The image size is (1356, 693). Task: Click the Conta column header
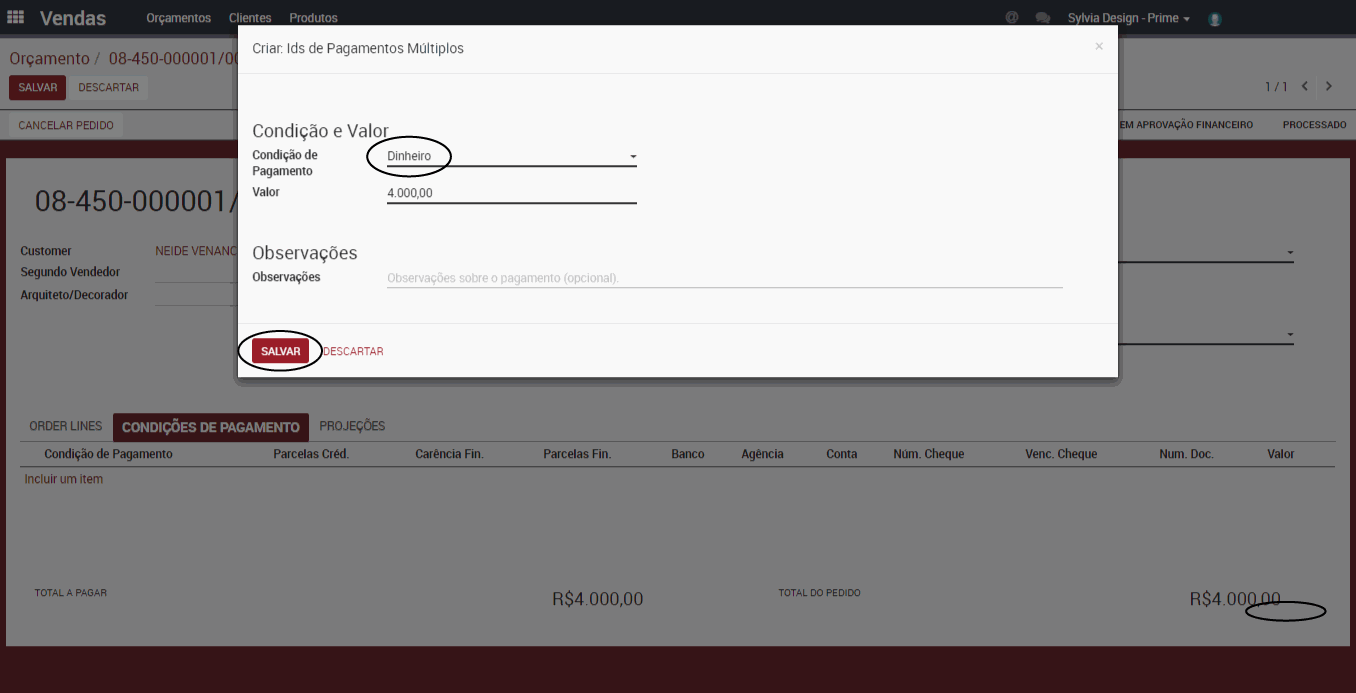click(x=842, y=454)
